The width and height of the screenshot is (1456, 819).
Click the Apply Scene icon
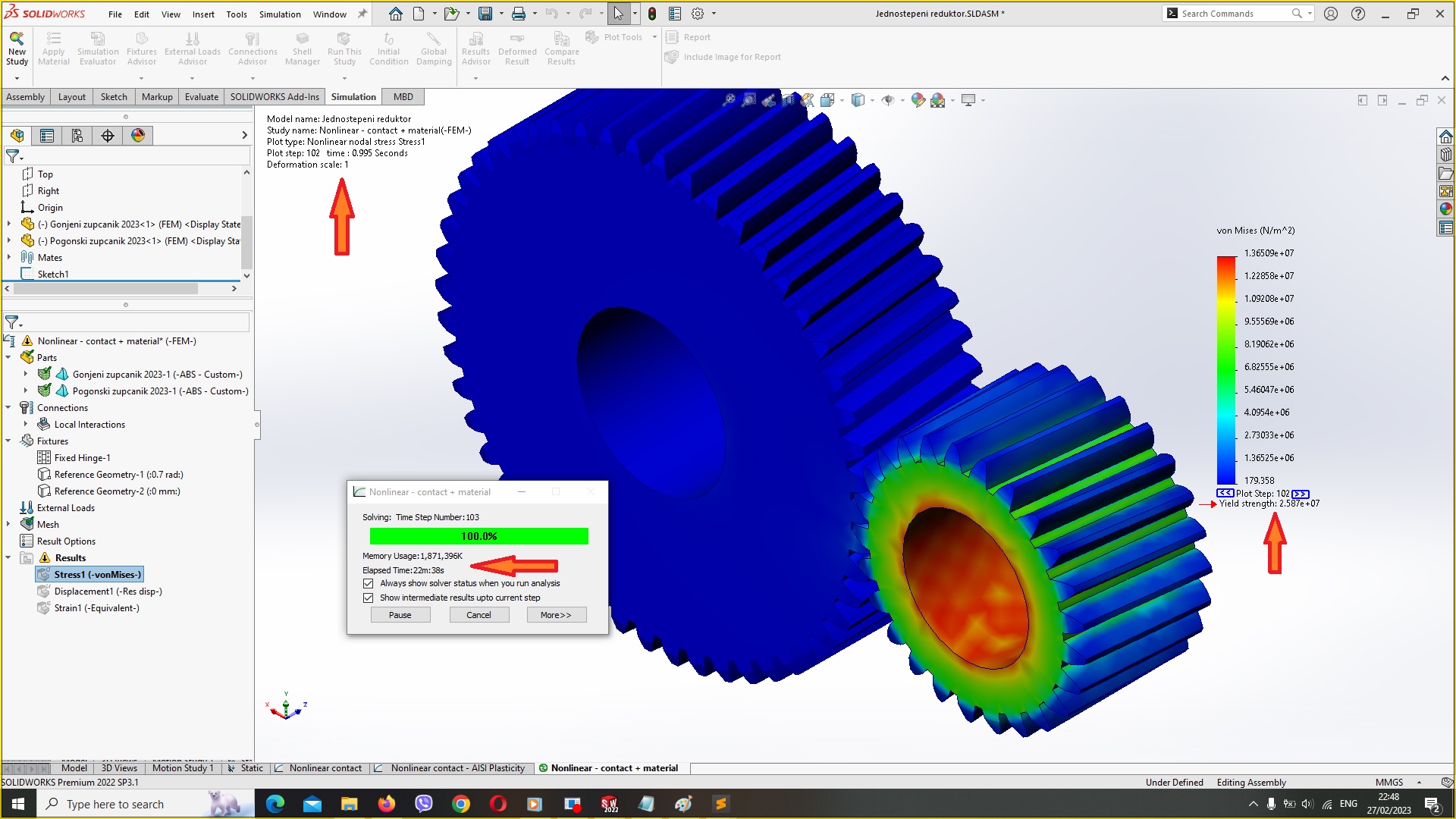pyautogui.click(x=938, y=100)
